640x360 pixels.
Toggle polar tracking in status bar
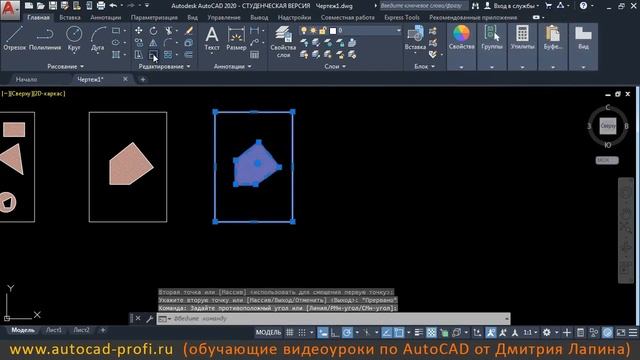tap(347, 333)
